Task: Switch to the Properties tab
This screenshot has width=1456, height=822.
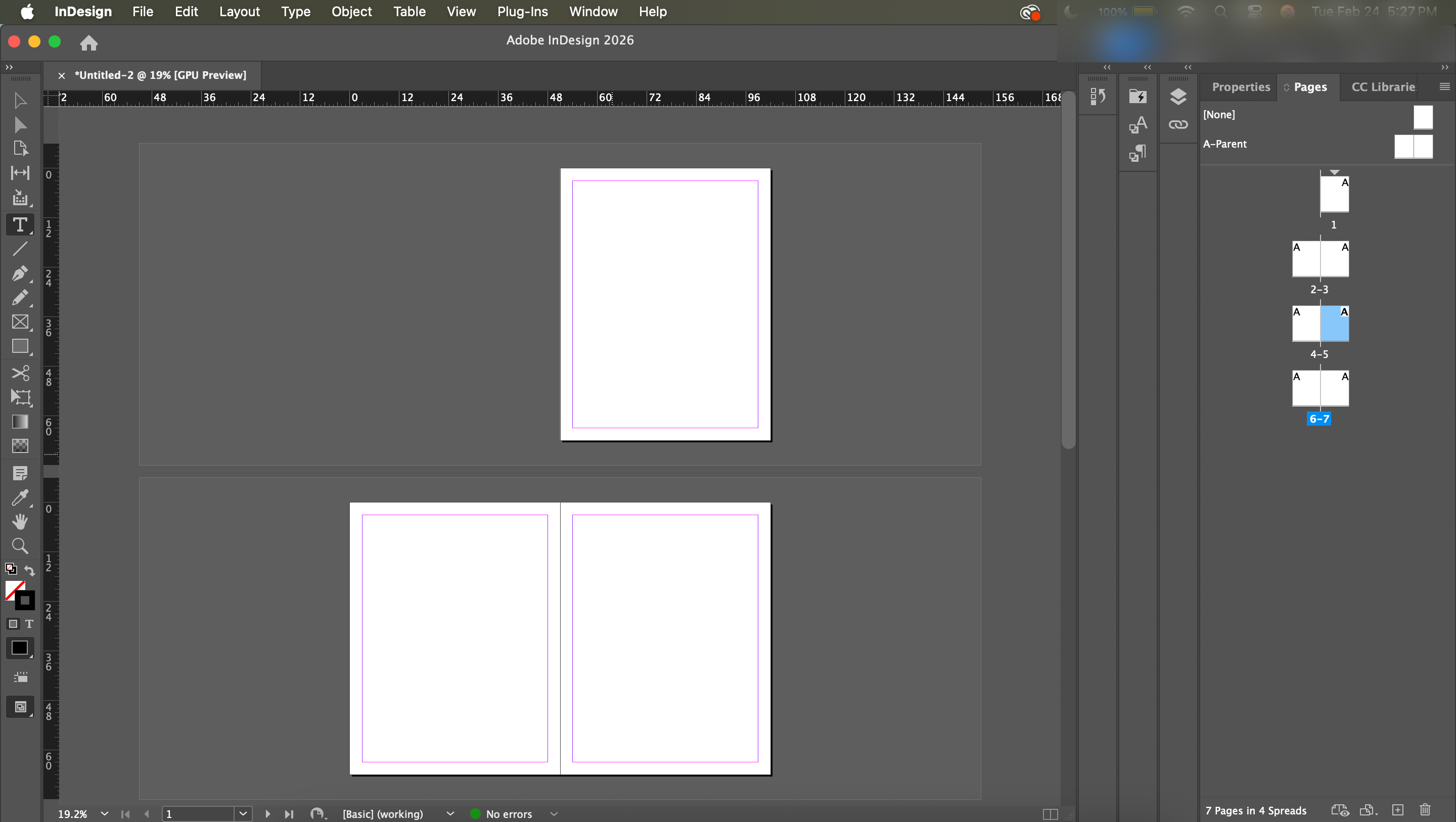Action: pos(1241,87)
